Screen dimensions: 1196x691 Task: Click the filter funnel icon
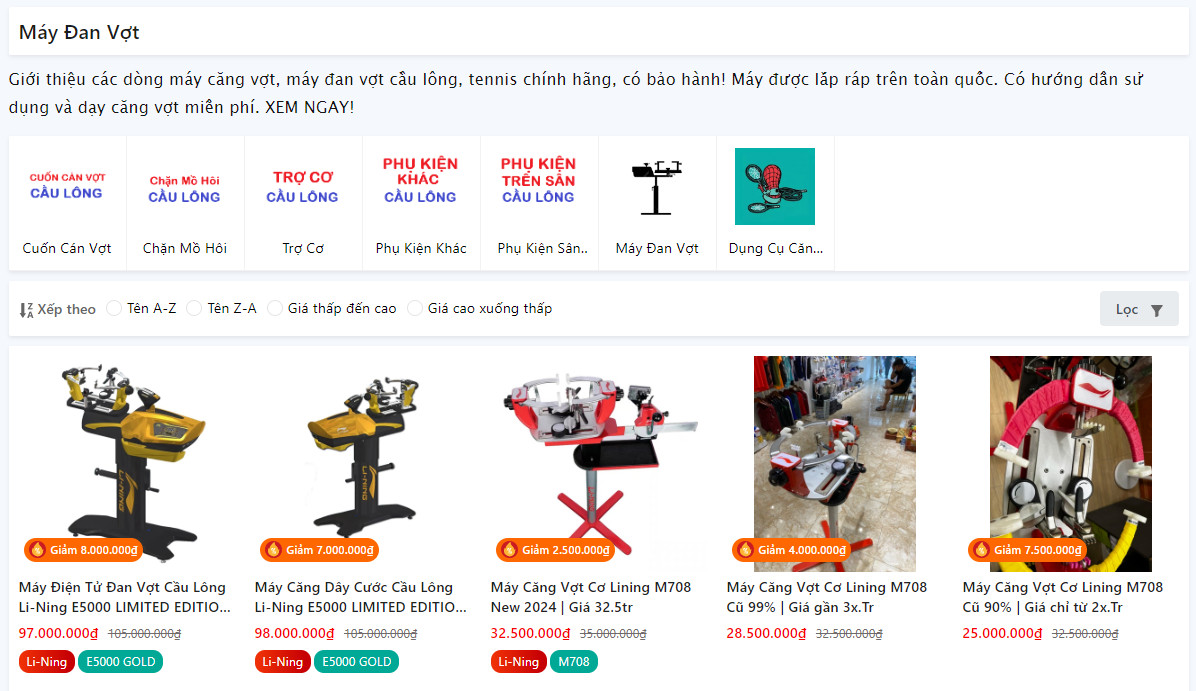pos(1156,310)
